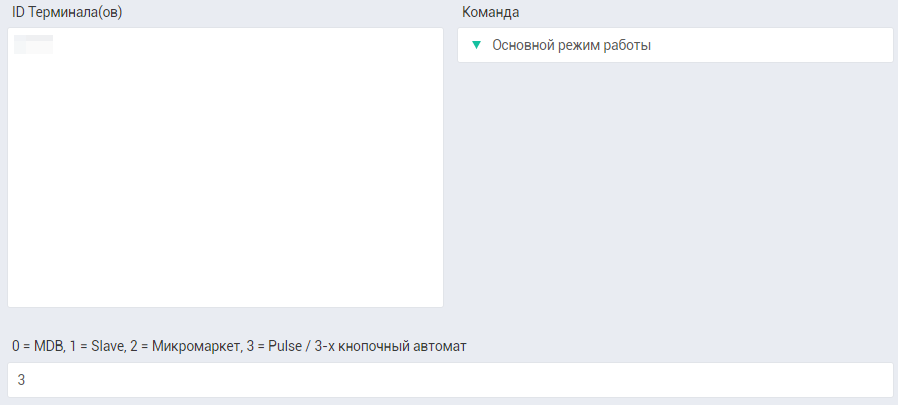Click the 'ID Терминала(ов)' label

[x=67, y=12]
